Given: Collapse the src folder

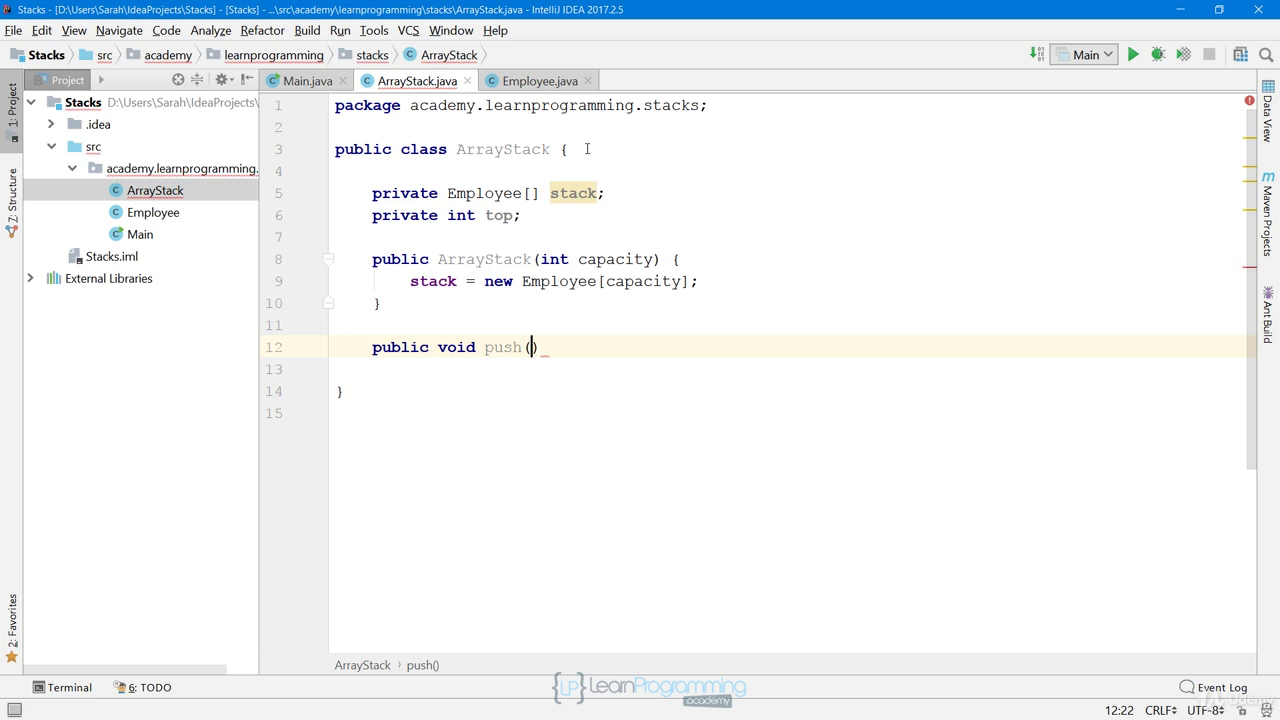Looking at the screenshot, I should click(51, 146).
